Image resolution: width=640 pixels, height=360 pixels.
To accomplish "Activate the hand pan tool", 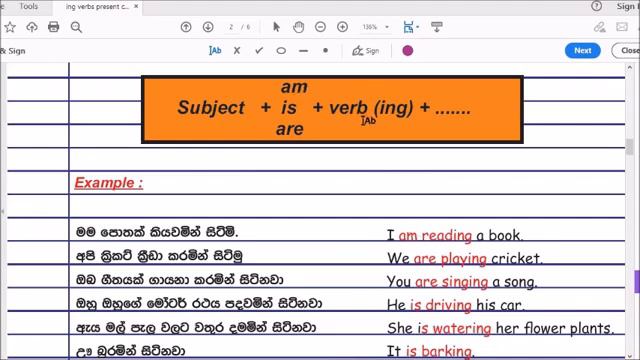I will tap(298, 27).
